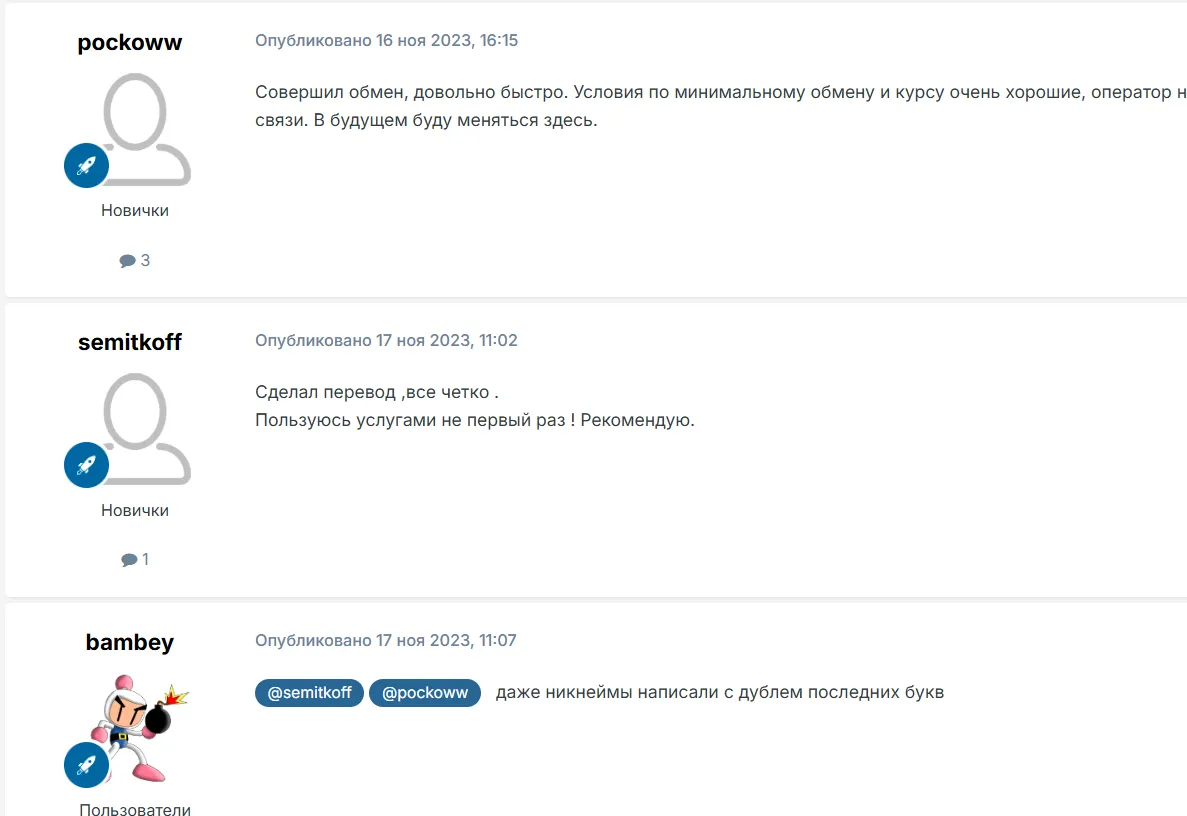This screenshot has width=1187, height=816.
Task: Click the Новички group label under semitkoff
Action: click(x=135, y=510)
